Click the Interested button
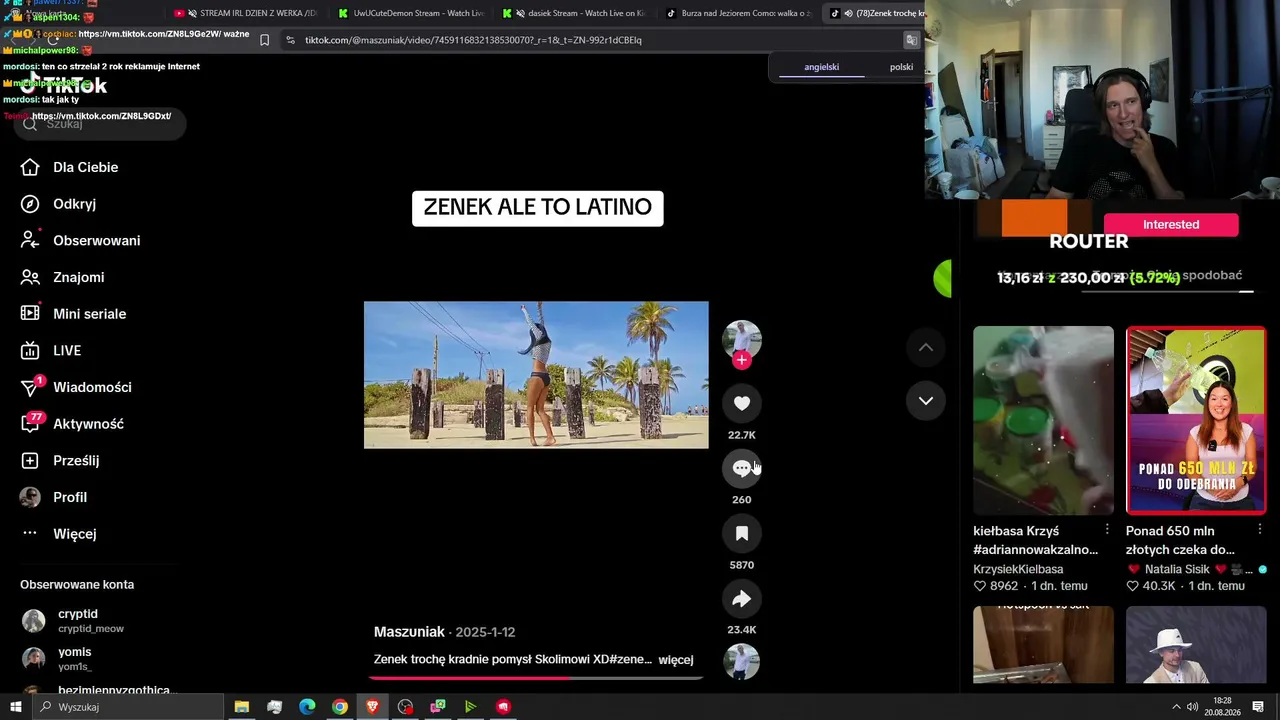Image resolution: width=1280 pixels, height=720 pixels. 1171,225
